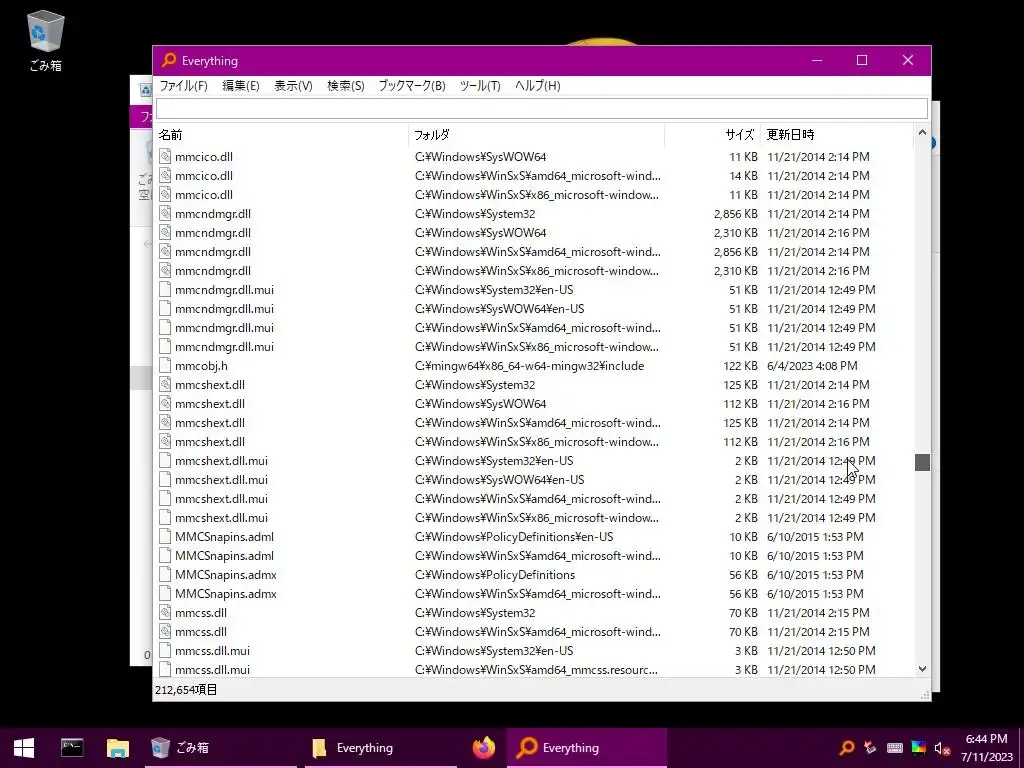The width and height of the screenshot is (1024, 768).
Task: Click the 6/4/2023 4:08 PM date cell
Action: (812, 366)
